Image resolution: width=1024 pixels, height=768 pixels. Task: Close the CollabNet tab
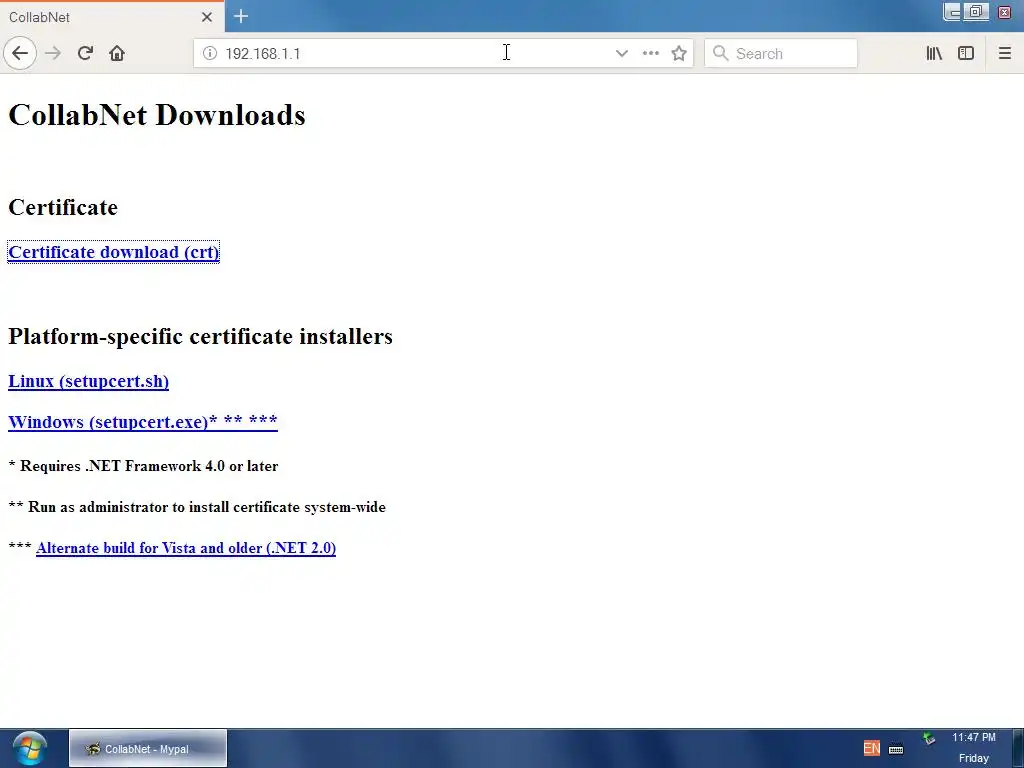(x=207, y=17)
